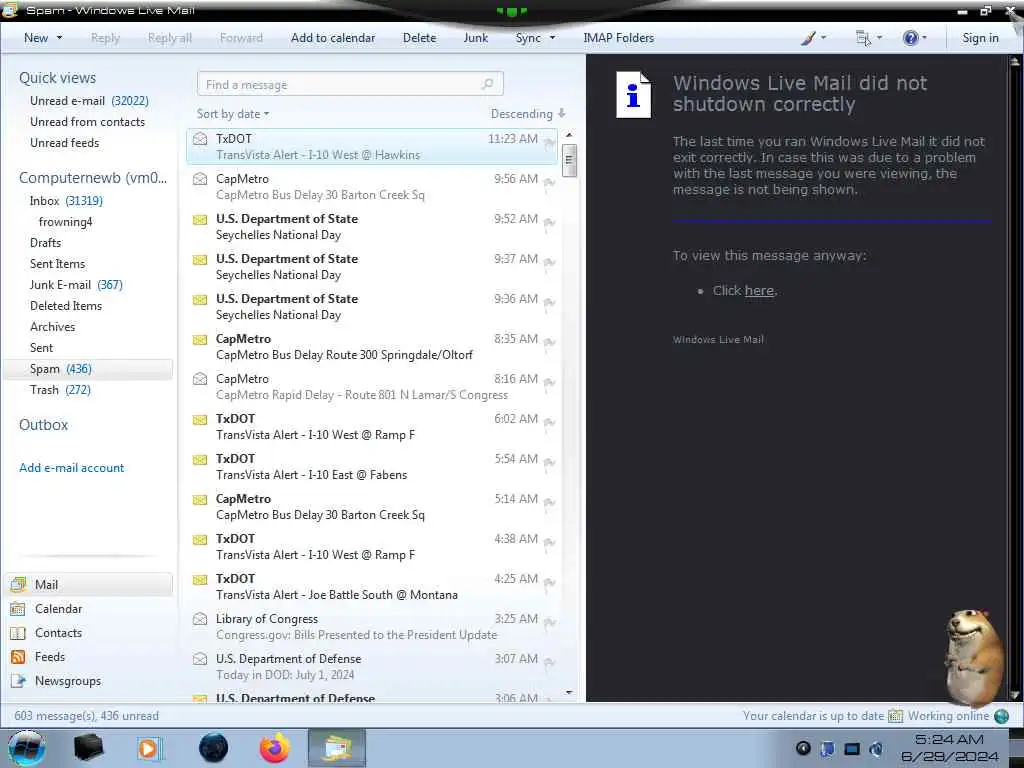Open Contacts view icon
1024x768 pixels.
(x=18, y=633)
